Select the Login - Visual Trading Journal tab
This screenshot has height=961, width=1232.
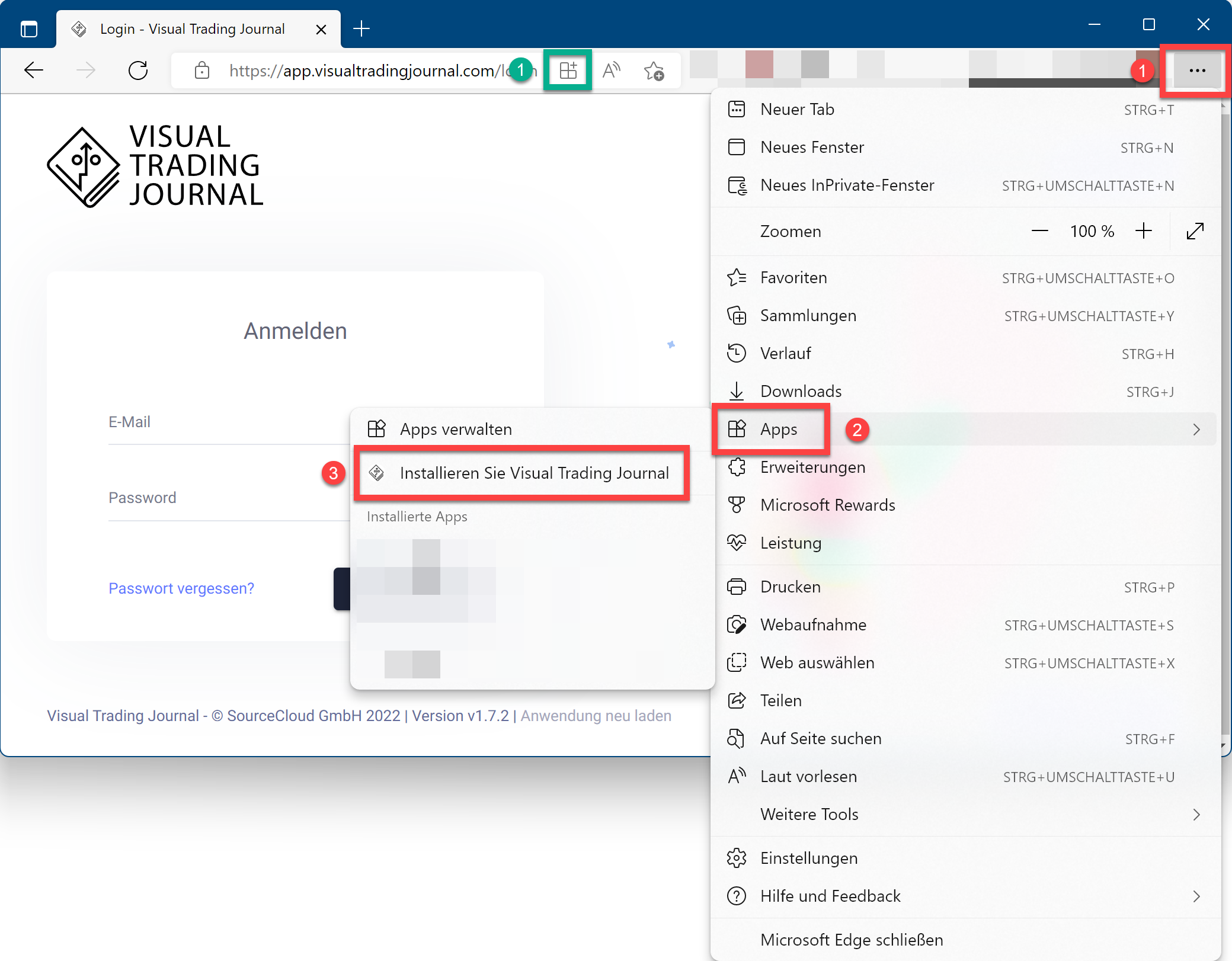[x=199, y=29]
